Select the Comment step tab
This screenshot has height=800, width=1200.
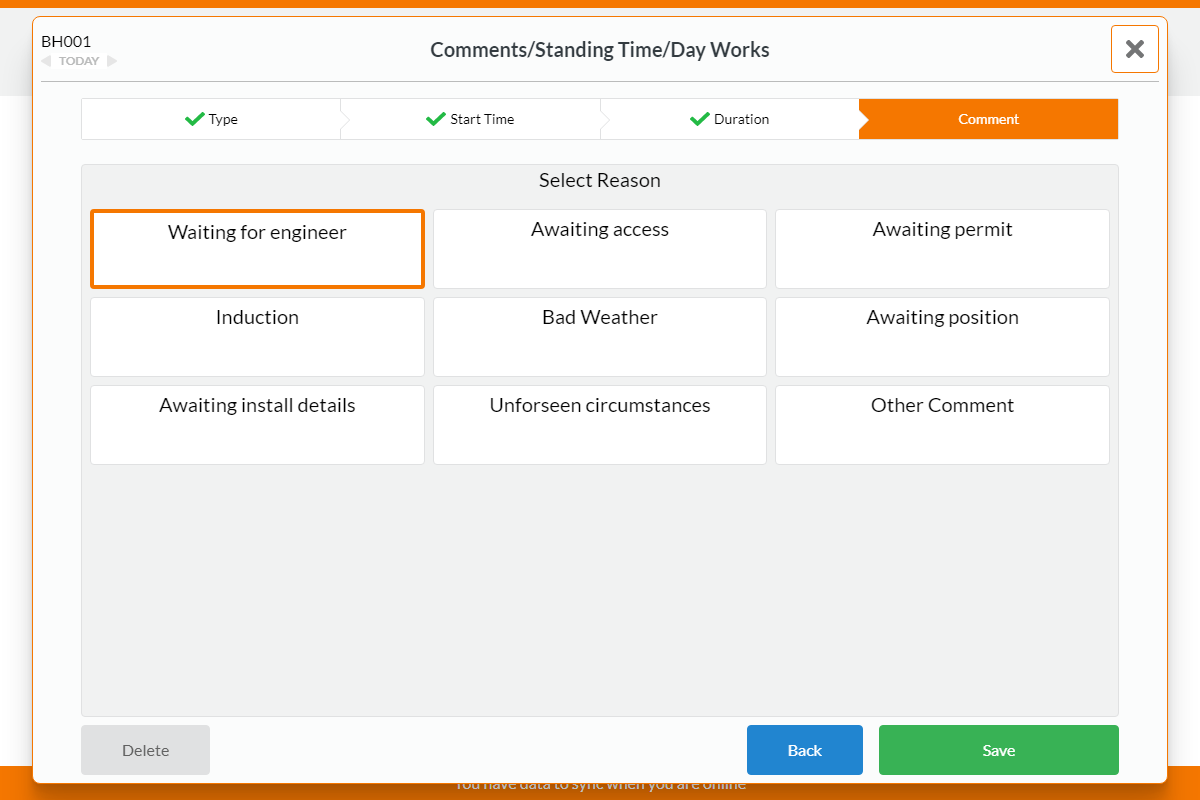point(988,119)
